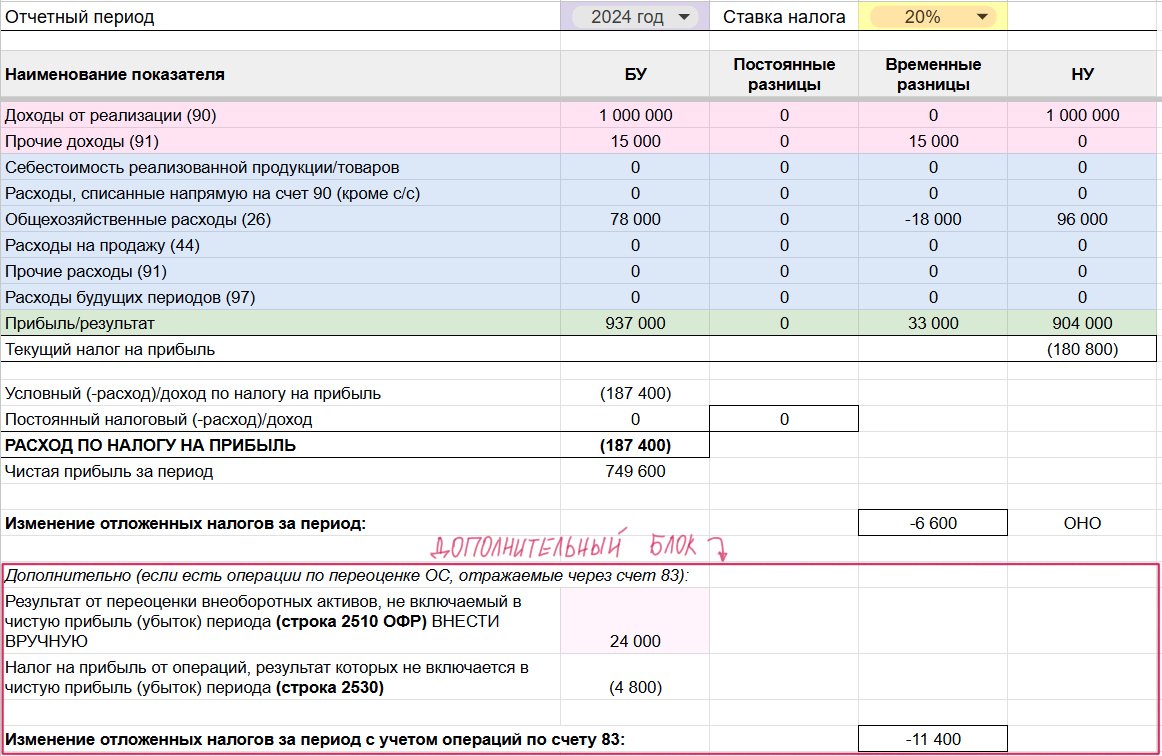Screen dimensions: 1162x756
Task: Select the Доходы от реализации (90) row label
Action: [280, 115]
